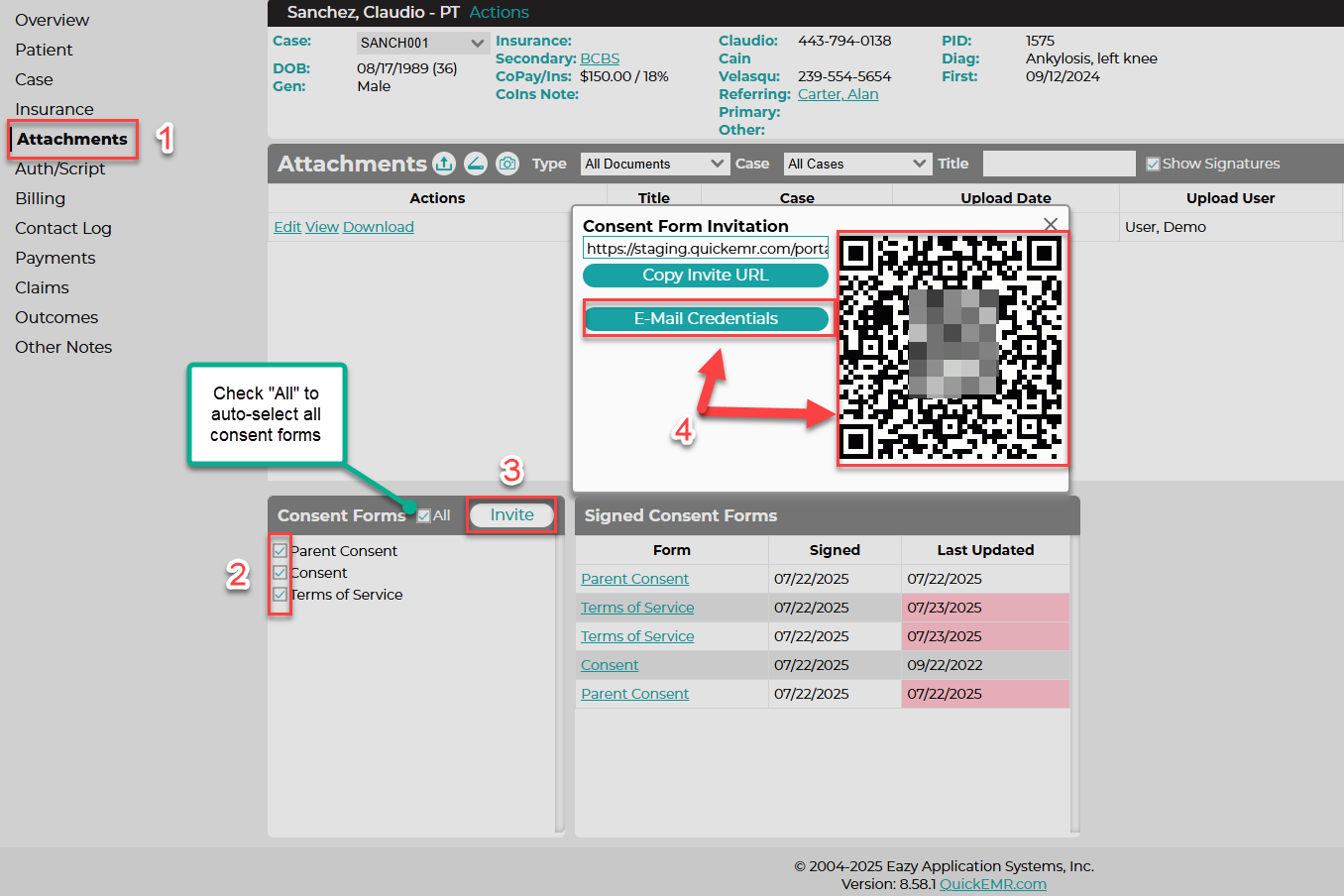Viewport: 1344px width, 896px height.
Task: Open the Insurance section
Action: [x=55, y=109]
